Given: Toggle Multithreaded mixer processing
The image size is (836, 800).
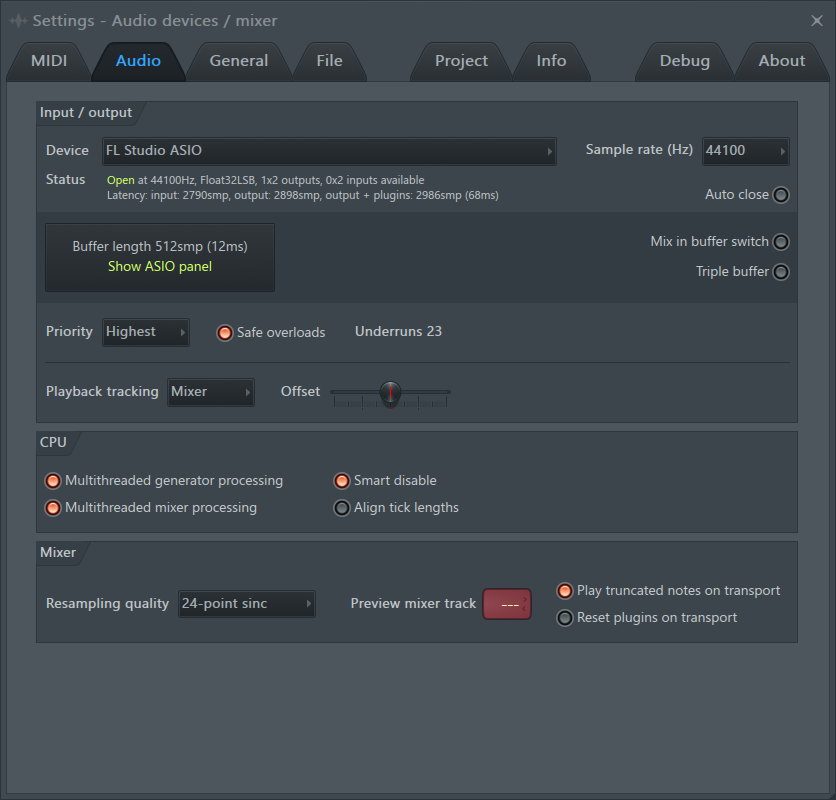Looking at the screenshot, I should (53, 508).
